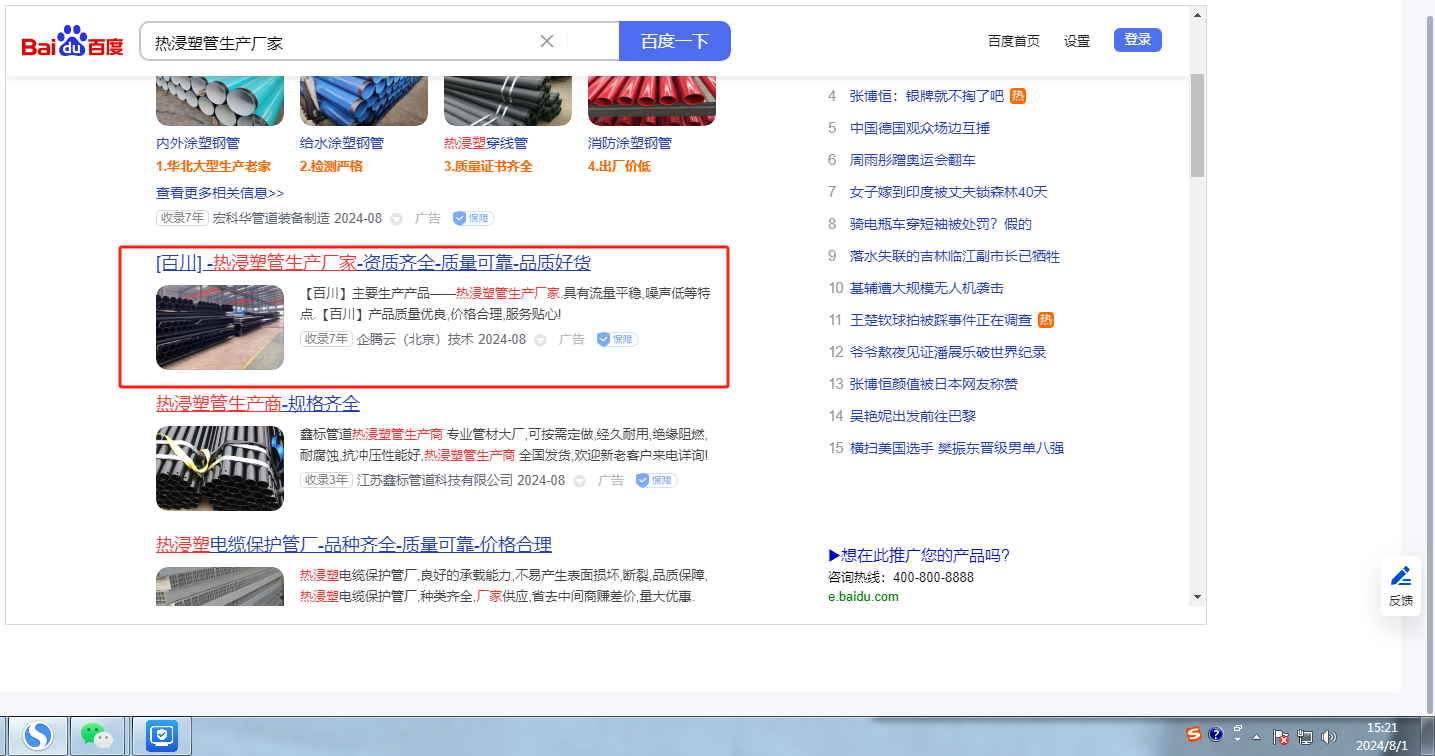Open hot search 王楚钦球拍被踩事件正在调查

[940, 320]
